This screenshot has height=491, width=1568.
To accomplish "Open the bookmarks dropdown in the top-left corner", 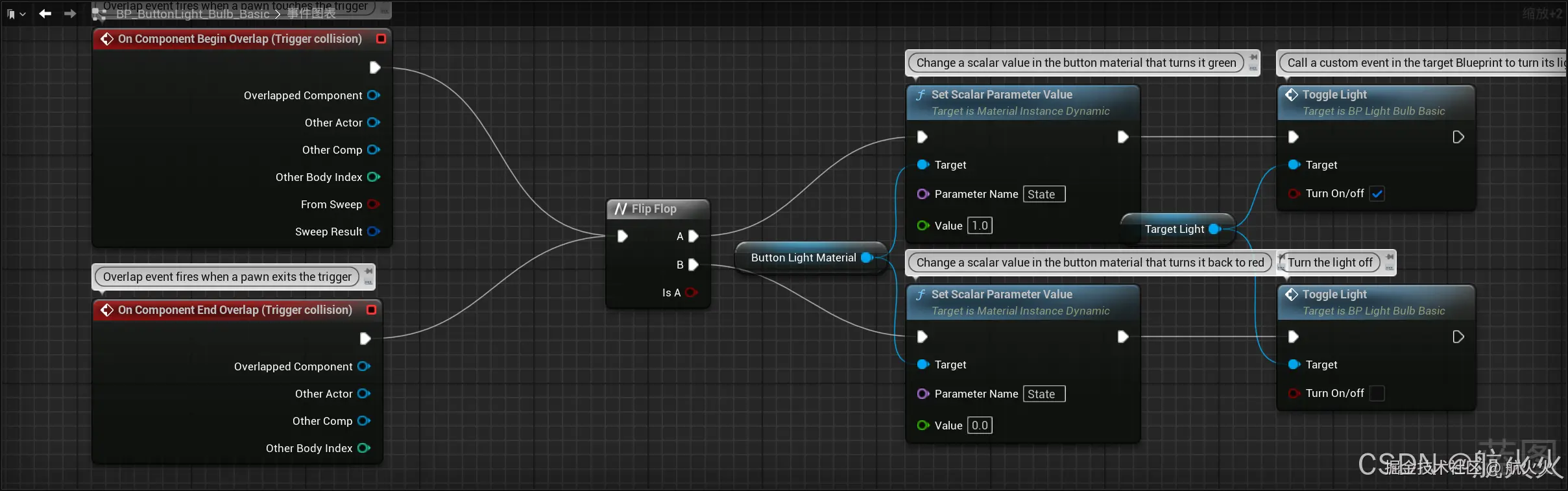I will [x=16, y=14].
